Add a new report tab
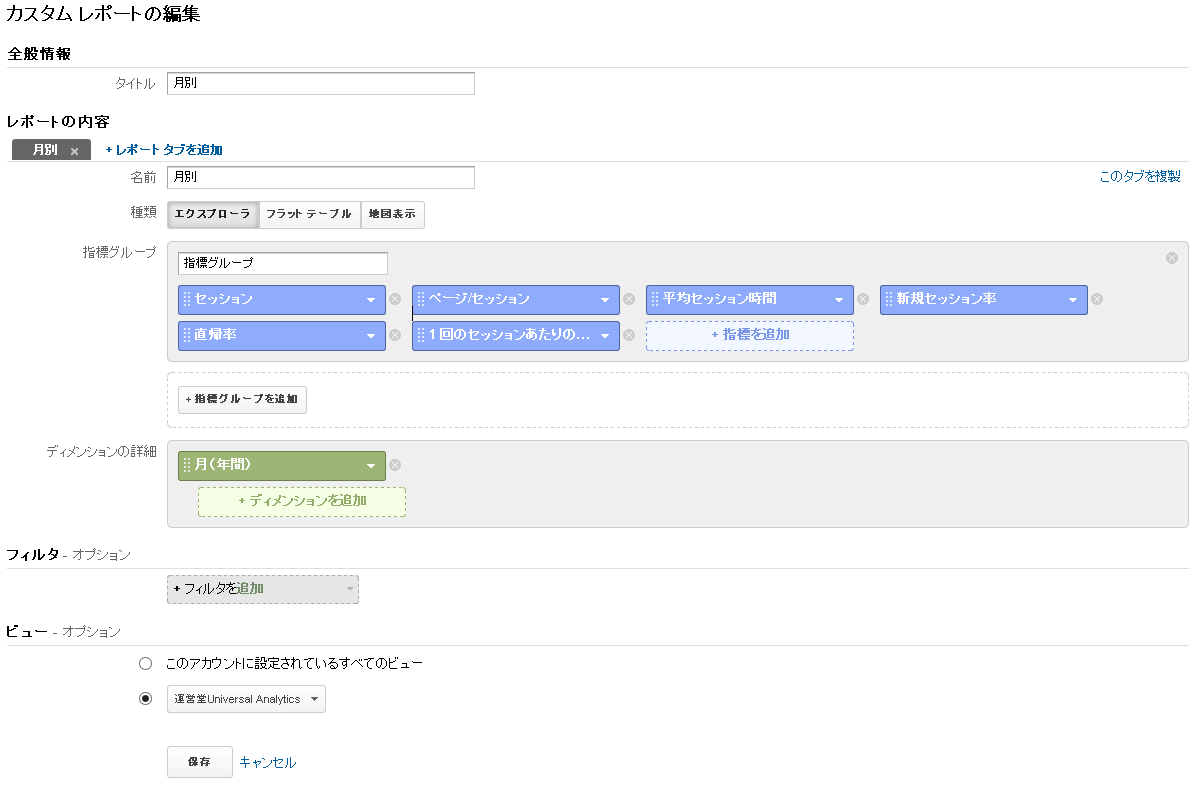 coord(164,150)
